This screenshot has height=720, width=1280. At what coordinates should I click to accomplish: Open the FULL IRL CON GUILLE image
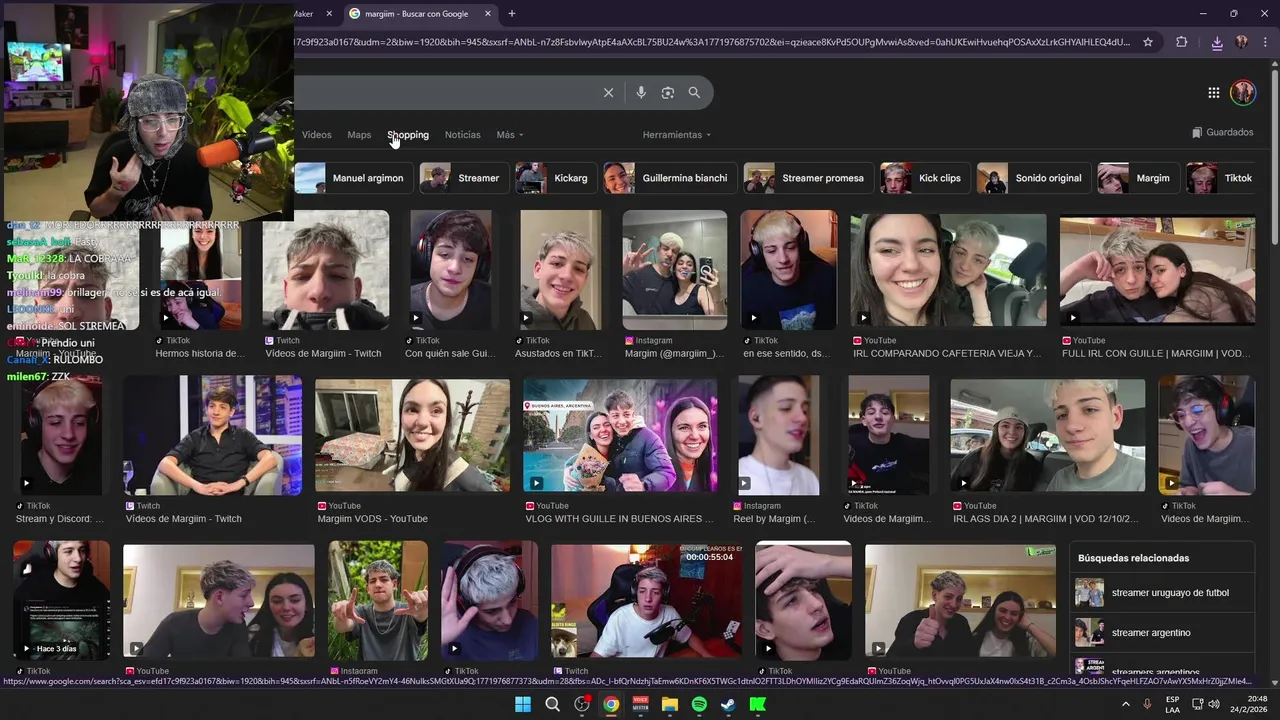pos(1157,270)
